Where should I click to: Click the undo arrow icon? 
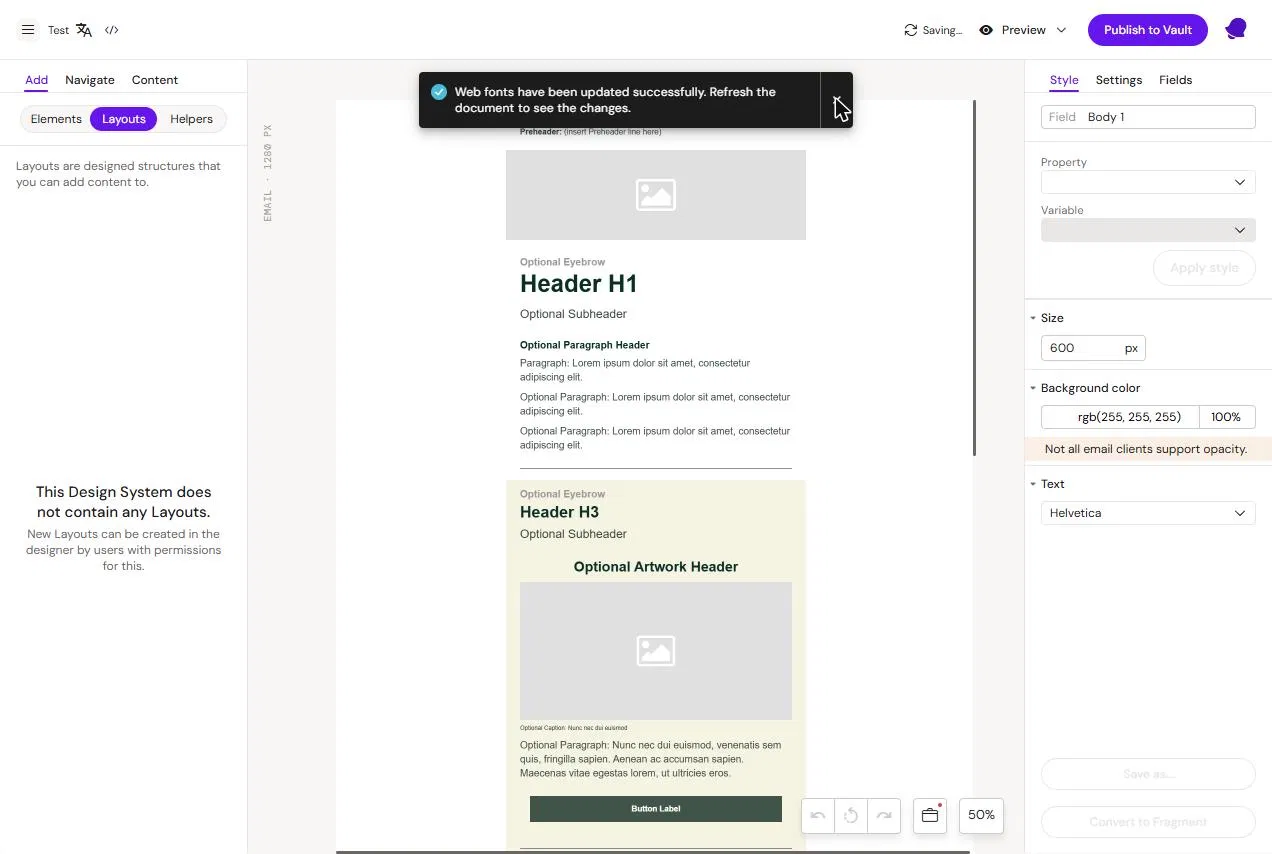(x=818, y=816)
